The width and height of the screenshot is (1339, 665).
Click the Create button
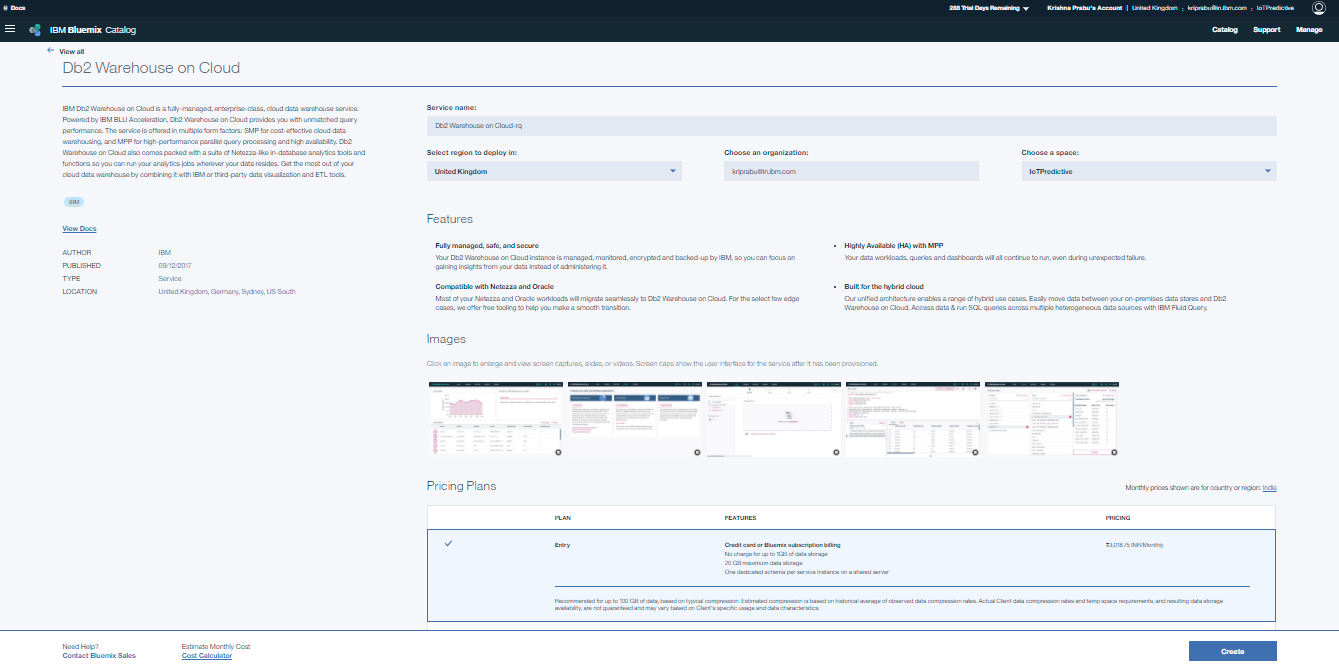click(1233, 651)
